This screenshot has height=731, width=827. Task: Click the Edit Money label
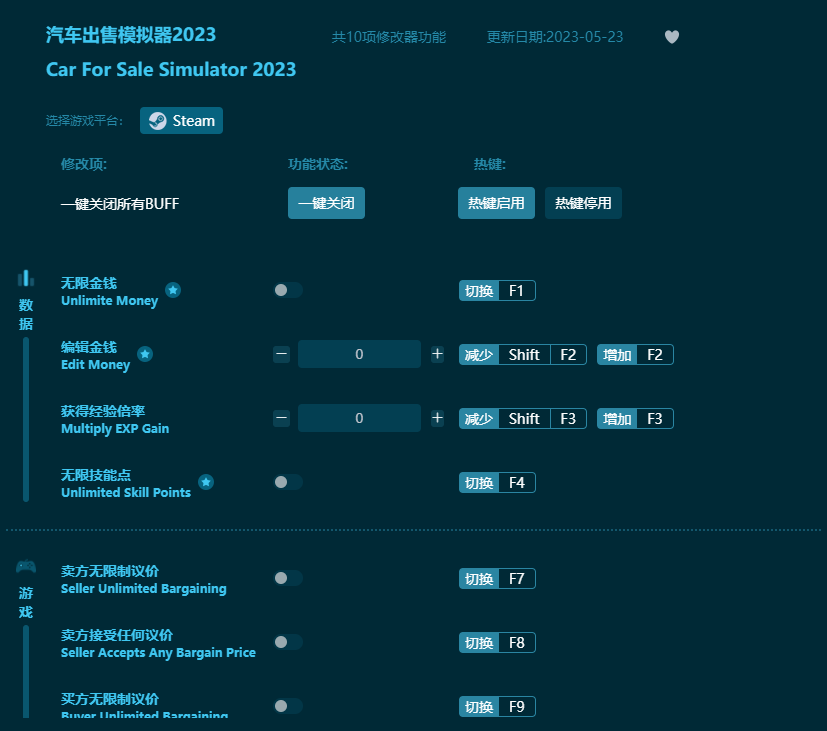95,365
